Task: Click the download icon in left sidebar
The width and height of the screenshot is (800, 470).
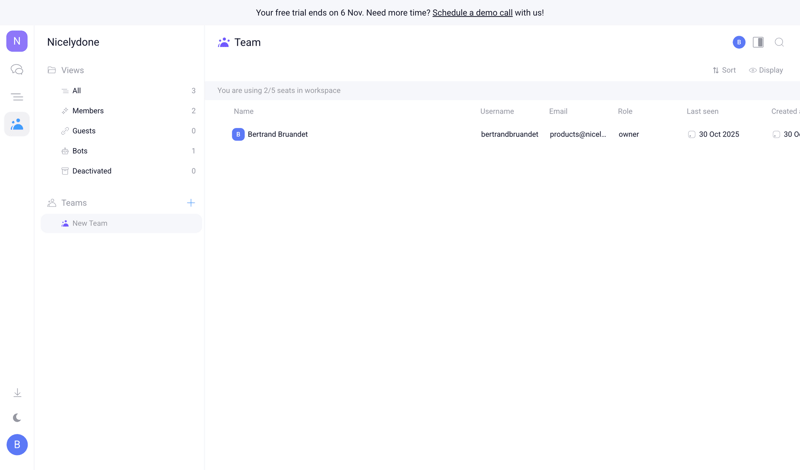Action: 17,393
